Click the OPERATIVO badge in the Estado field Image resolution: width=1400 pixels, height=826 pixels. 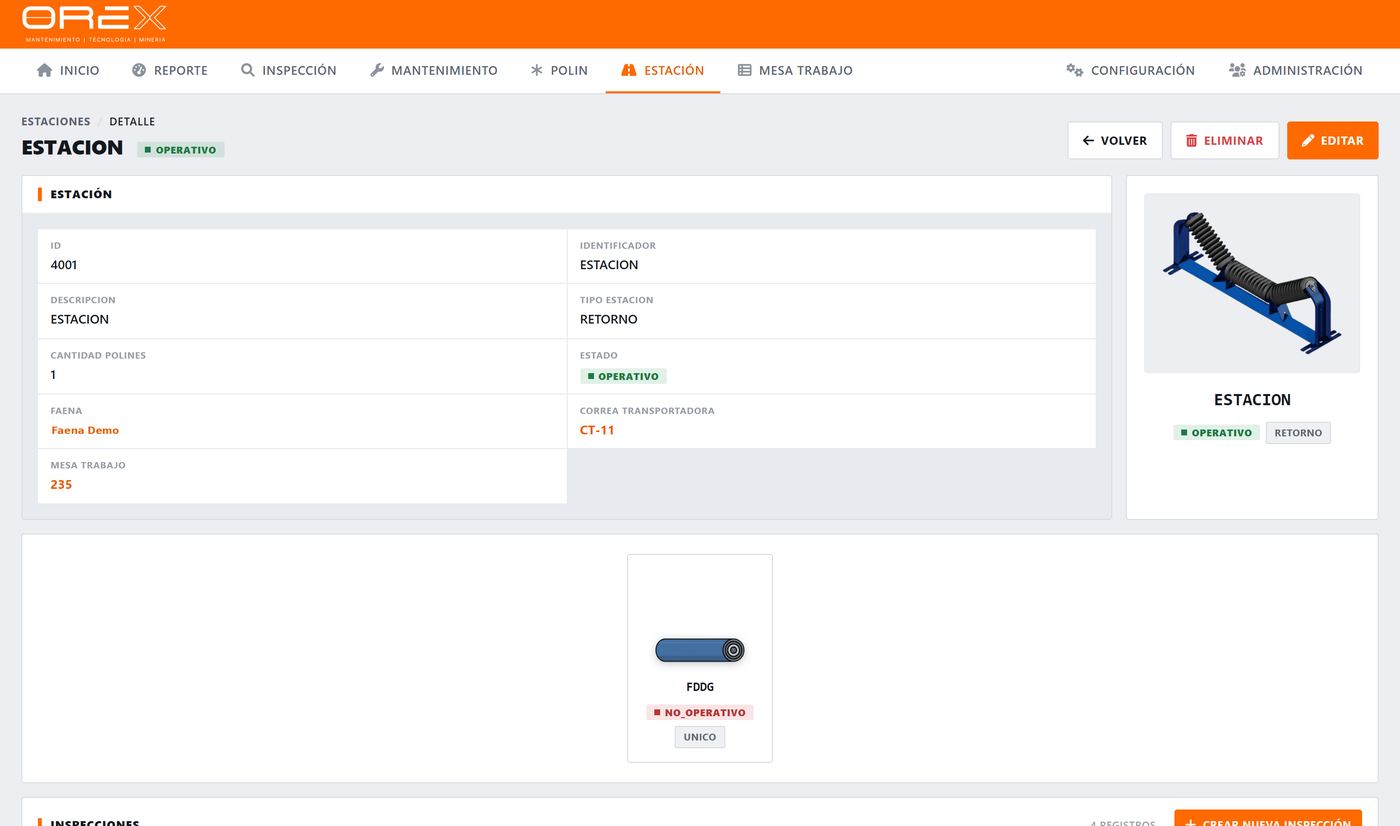click(x=623, y=376)
